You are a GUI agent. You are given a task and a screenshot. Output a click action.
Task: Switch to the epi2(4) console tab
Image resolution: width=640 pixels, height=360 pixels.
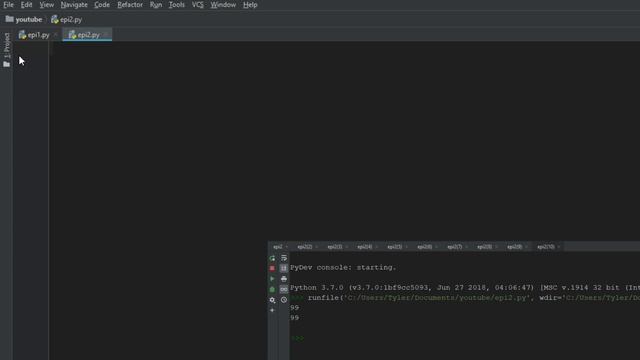[x=364, y=247]
